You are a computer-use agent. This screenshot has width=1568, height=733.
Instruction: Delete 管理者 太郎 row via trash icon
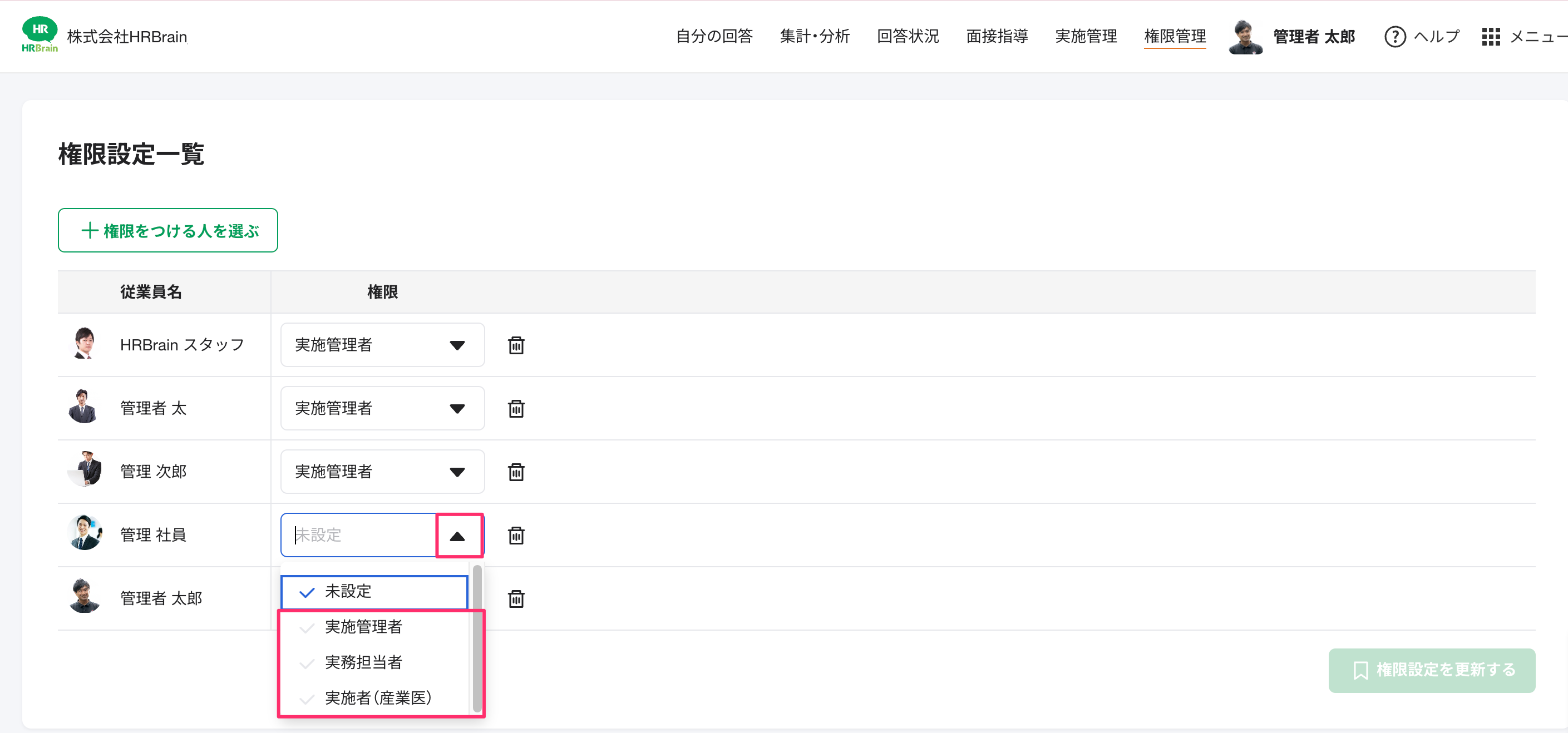[x=516, y=598]
